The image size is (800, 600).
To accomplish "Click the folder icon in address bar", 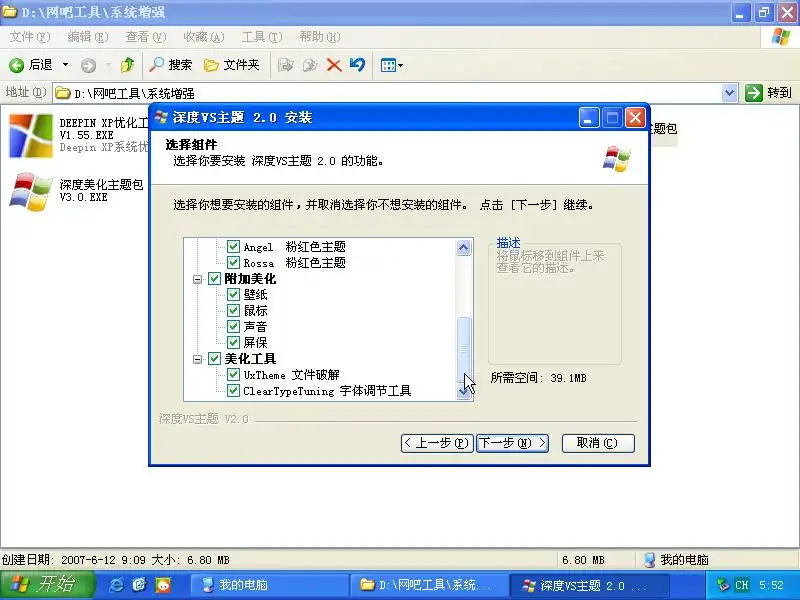I will point(63,93).
